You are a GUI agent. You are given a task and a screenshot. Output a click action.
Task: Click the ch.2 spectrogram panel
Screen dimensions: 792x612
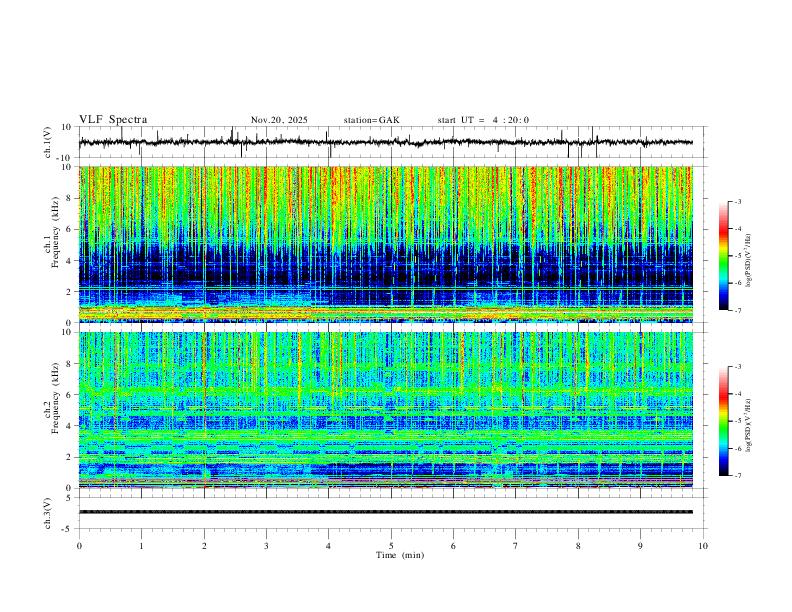tap(386, 410)
